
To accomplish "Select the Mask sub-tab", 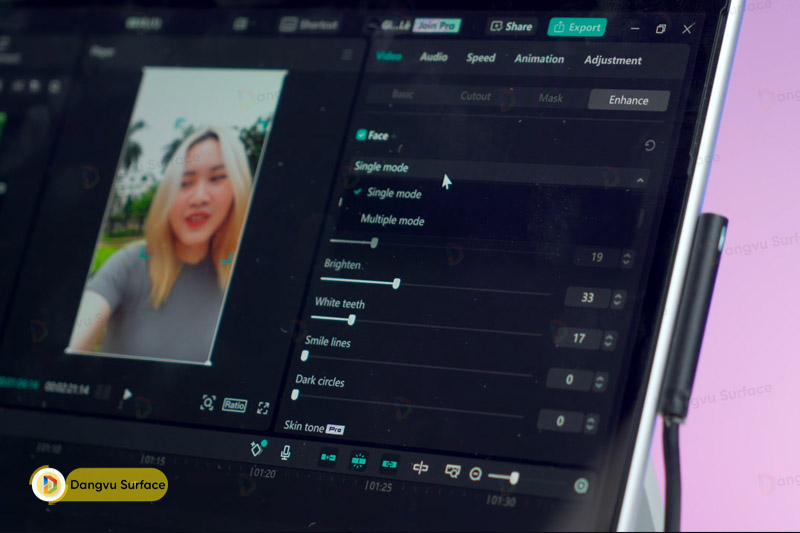I will (x=551, y=98).
